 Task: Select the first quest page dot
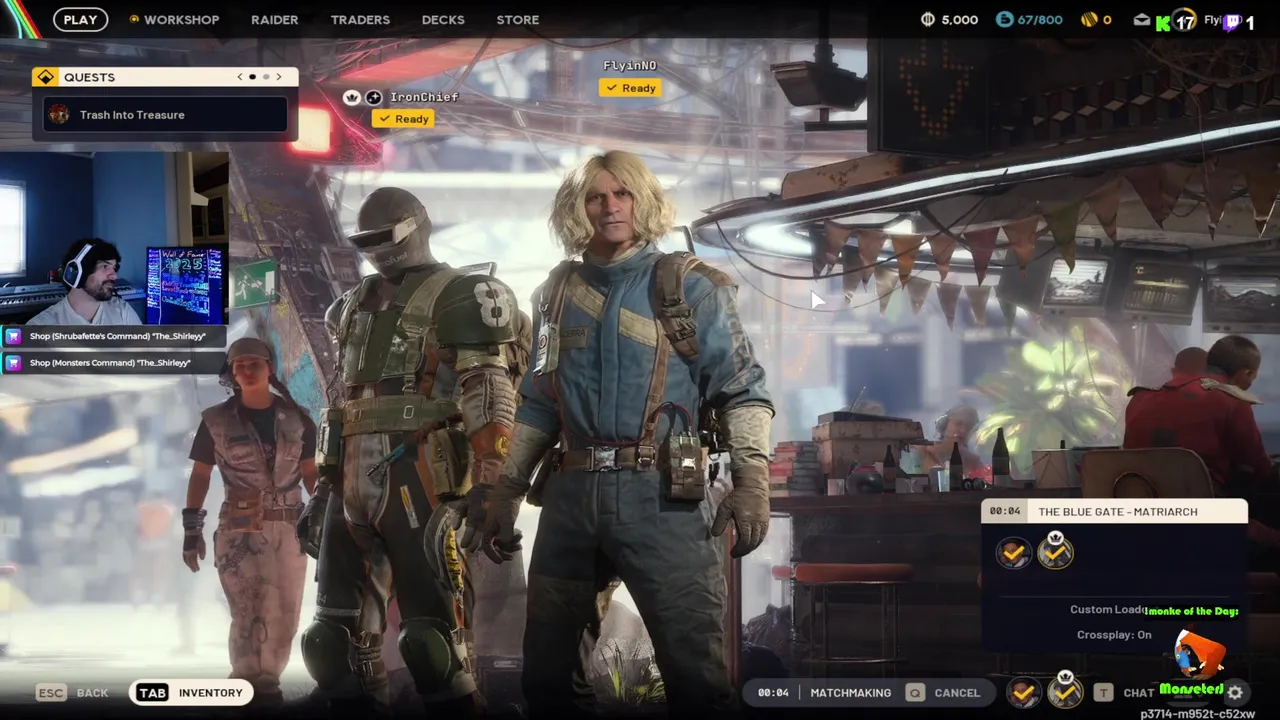(x=252, y=77)
